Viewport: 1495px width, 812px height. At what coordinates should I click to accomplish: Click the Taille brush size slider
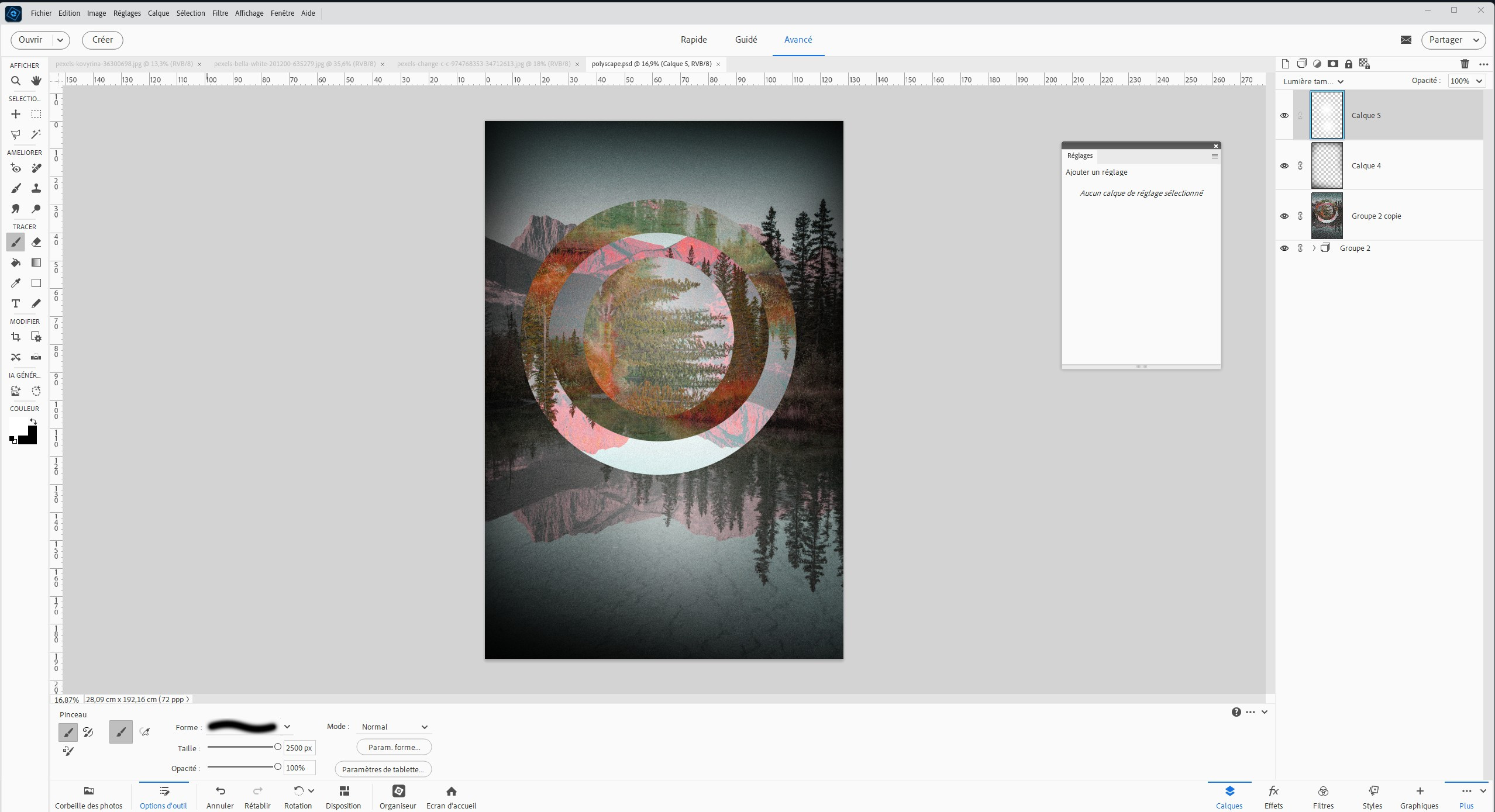coord(243,747)
